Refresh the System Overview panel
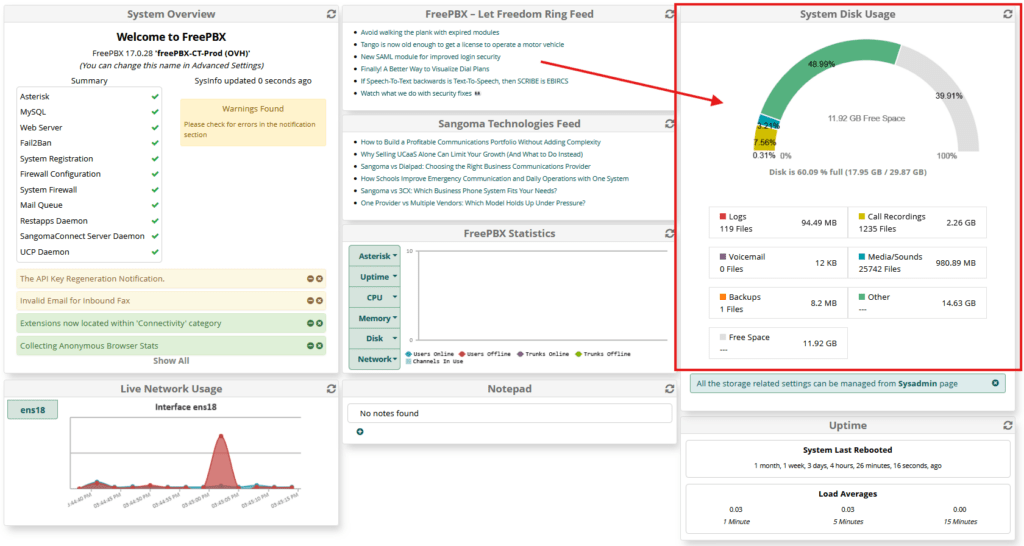 tap(331, 14)
